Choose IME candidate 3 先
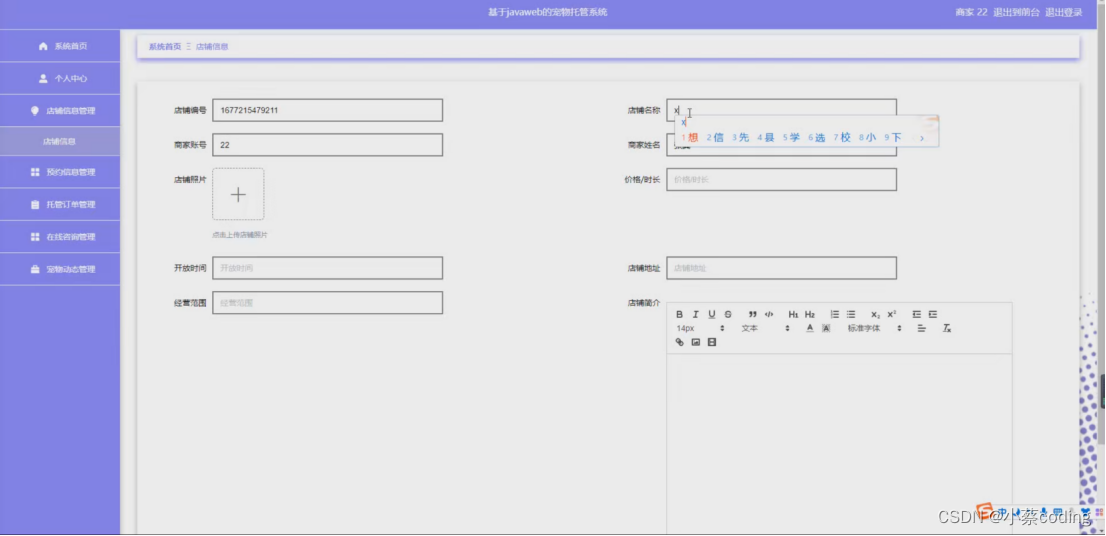The height and width of the screenshot is (536, 1106). click(741, 138)
